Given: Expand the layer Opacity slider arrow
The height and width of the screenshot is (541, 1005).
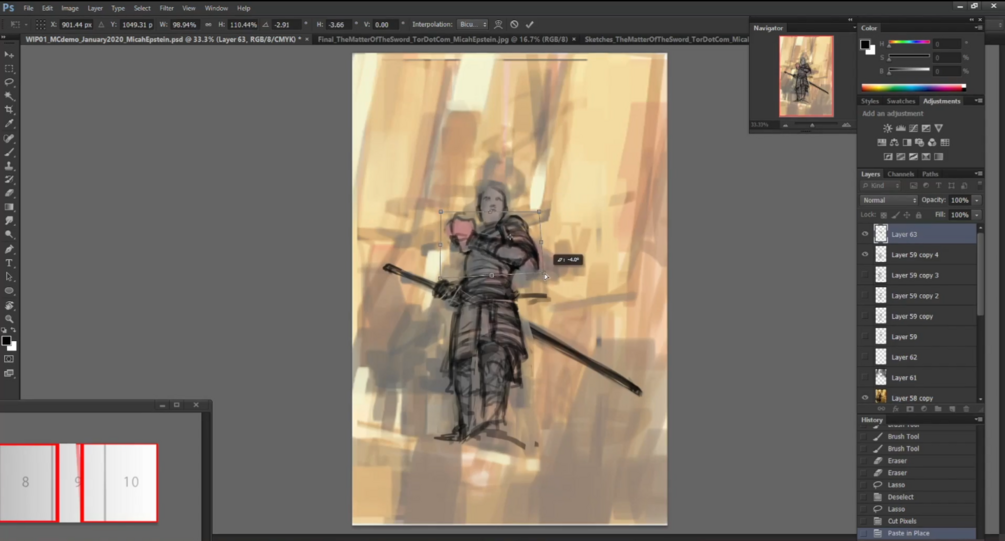Looking at the screenshot, I should point(977,200).
